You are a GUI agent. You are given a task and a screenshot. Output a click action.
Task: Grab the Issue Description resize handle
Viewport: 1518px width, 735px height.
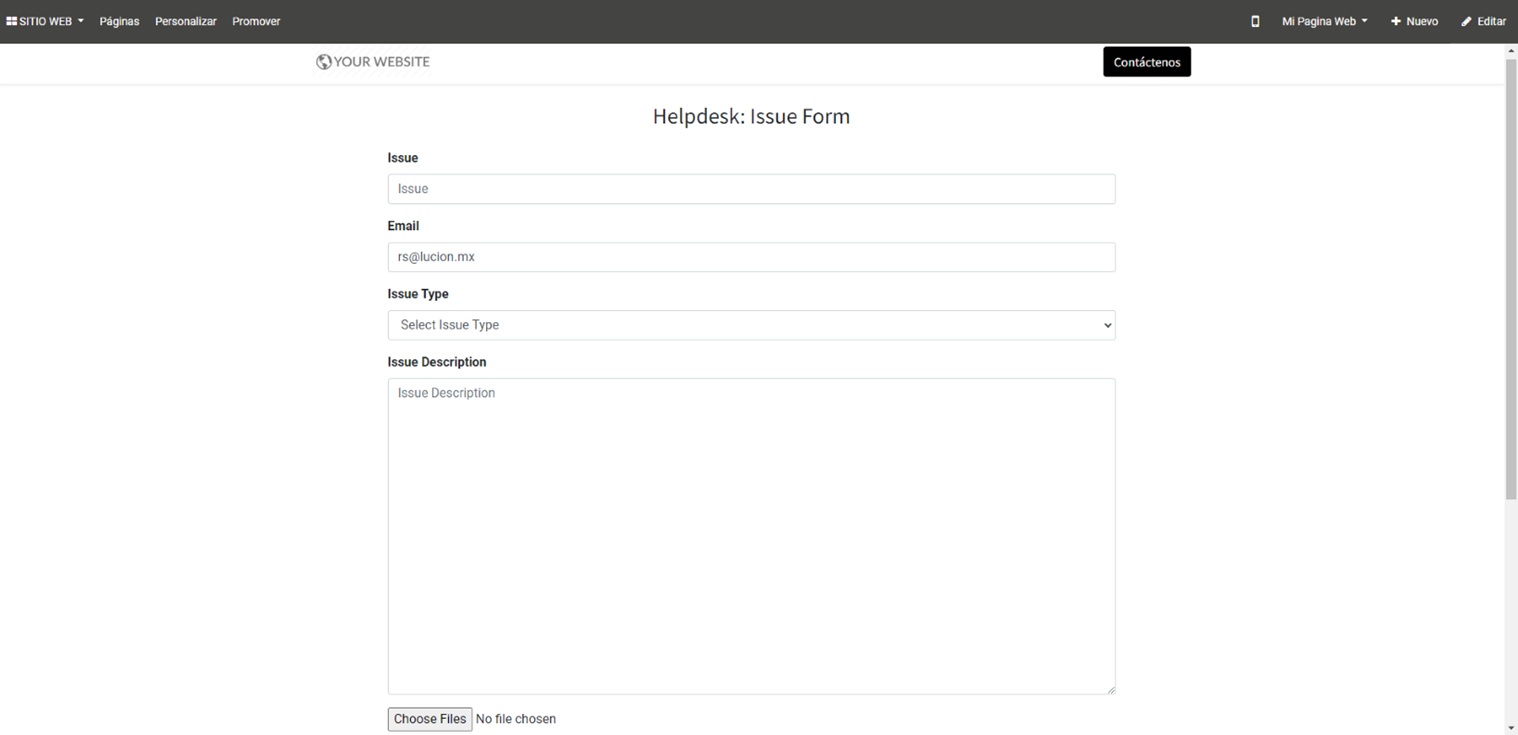pyautogui.click(x=1110, y=689)
